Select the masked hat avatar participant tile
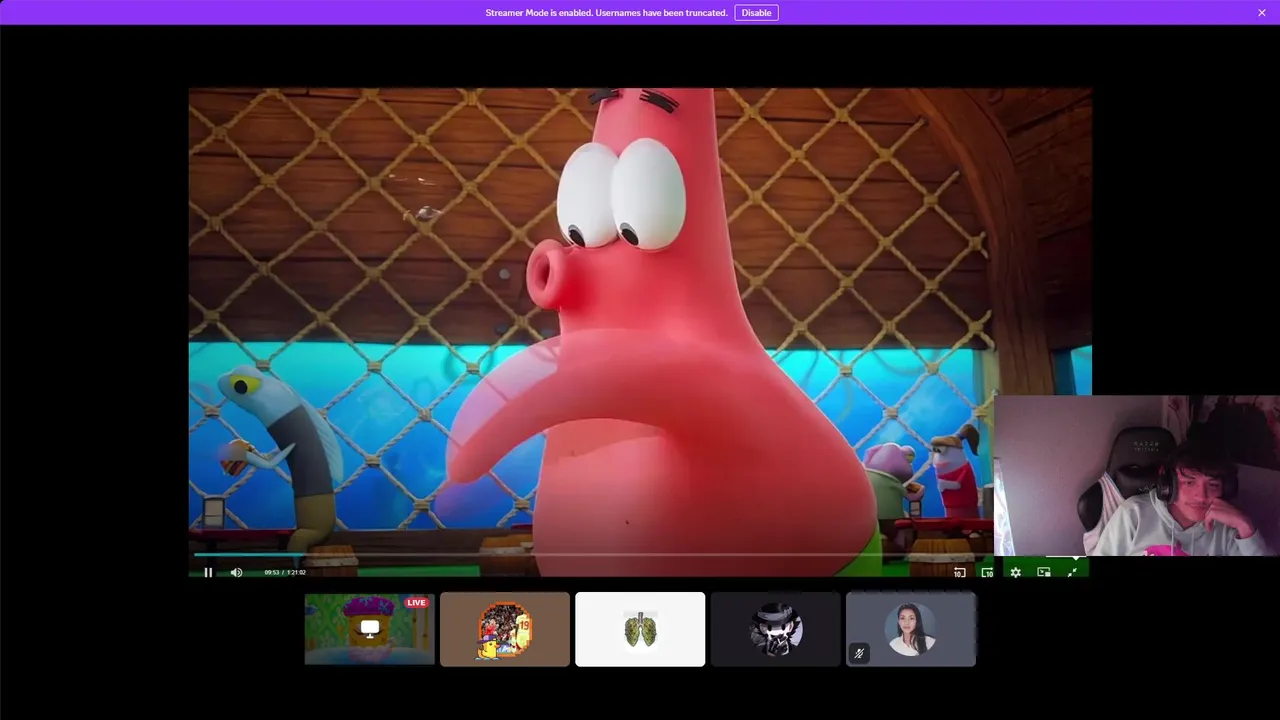Screen dimensions: 1280x720 click(x=776, y=629)
